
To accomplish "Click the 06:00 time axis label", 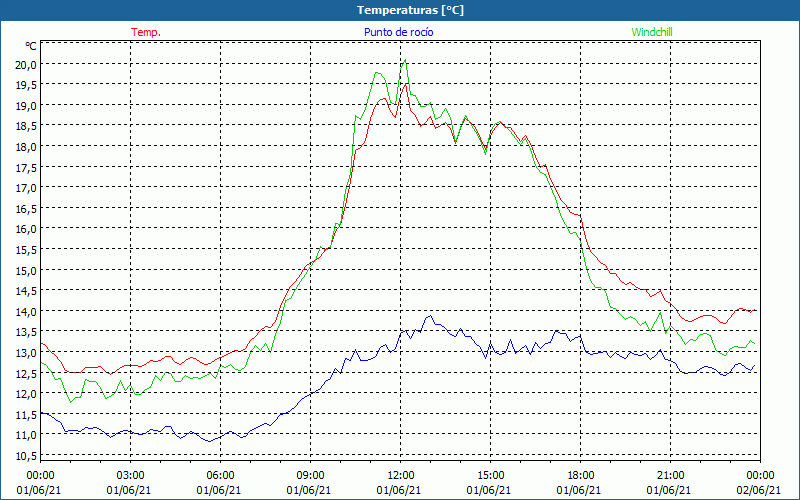I will coord(221,476).
